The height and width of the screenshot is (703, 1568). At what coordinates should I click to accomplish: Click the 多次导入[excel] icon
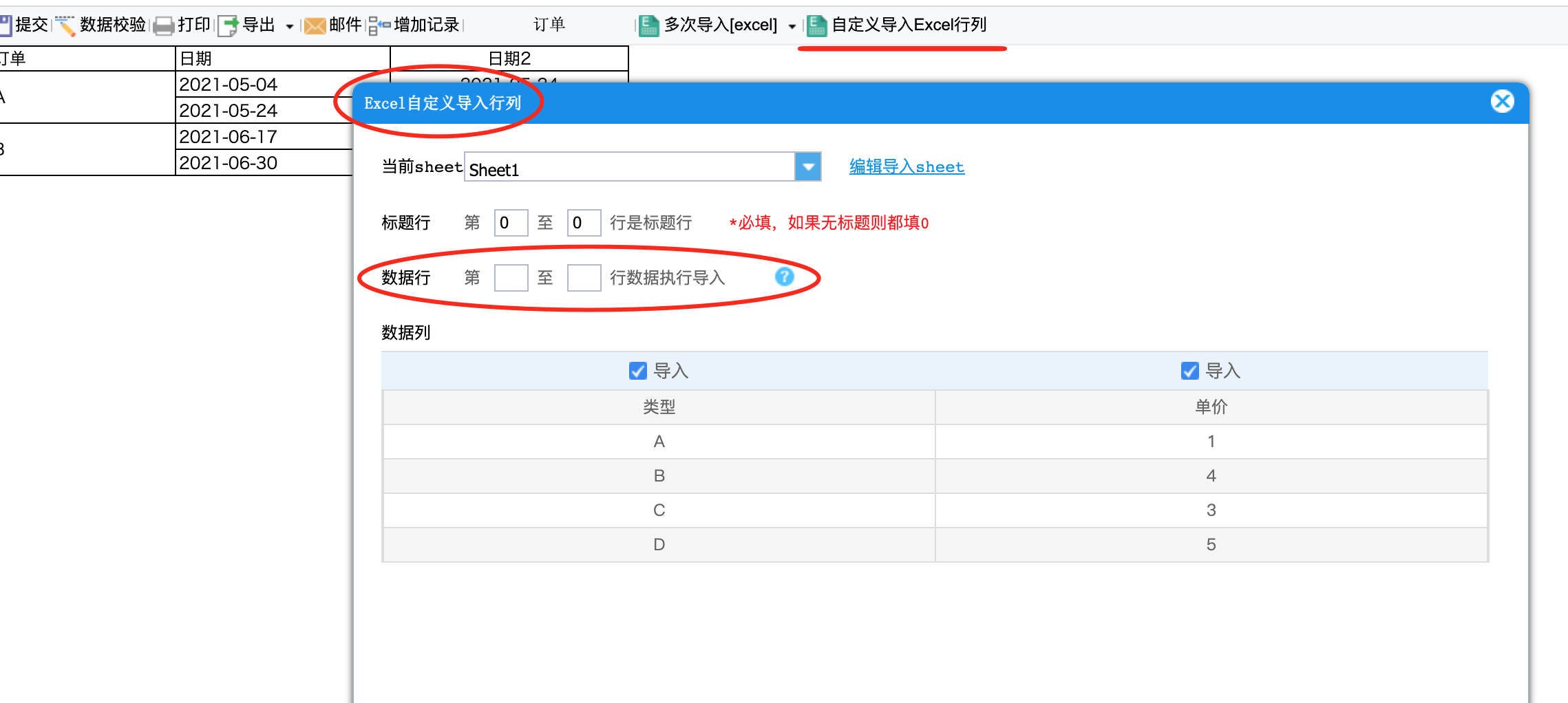(649, 25)
